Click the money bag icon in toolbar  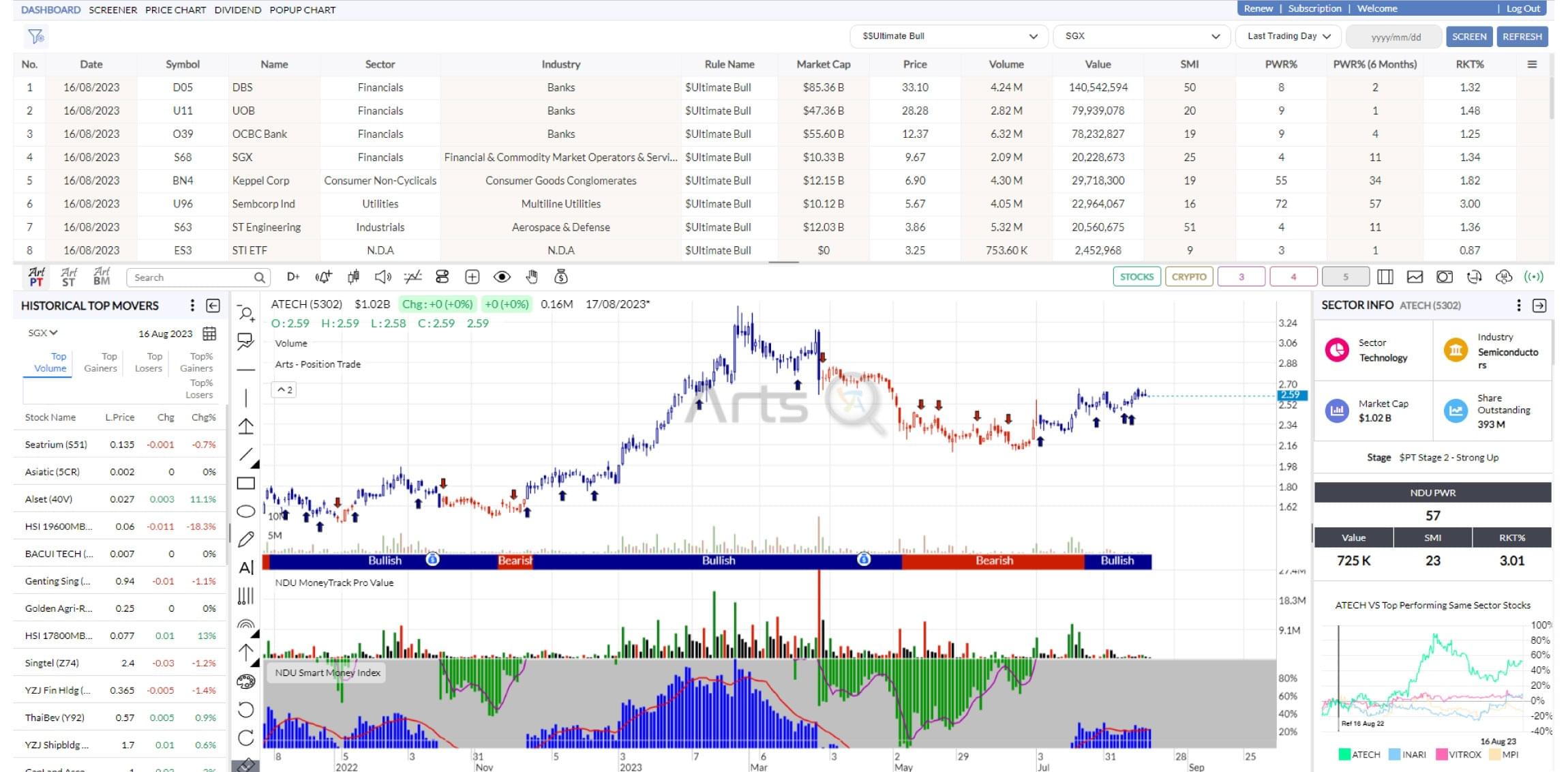coord(561,277)
